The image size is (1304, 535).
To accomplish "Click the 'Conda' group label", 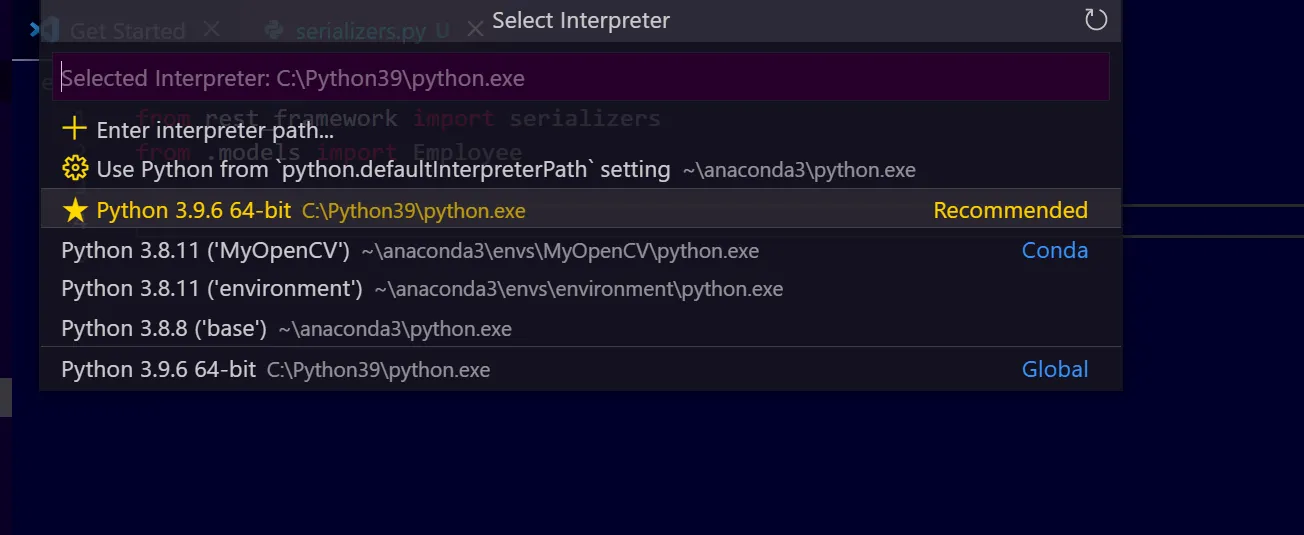I will (x=1054, y=251).
